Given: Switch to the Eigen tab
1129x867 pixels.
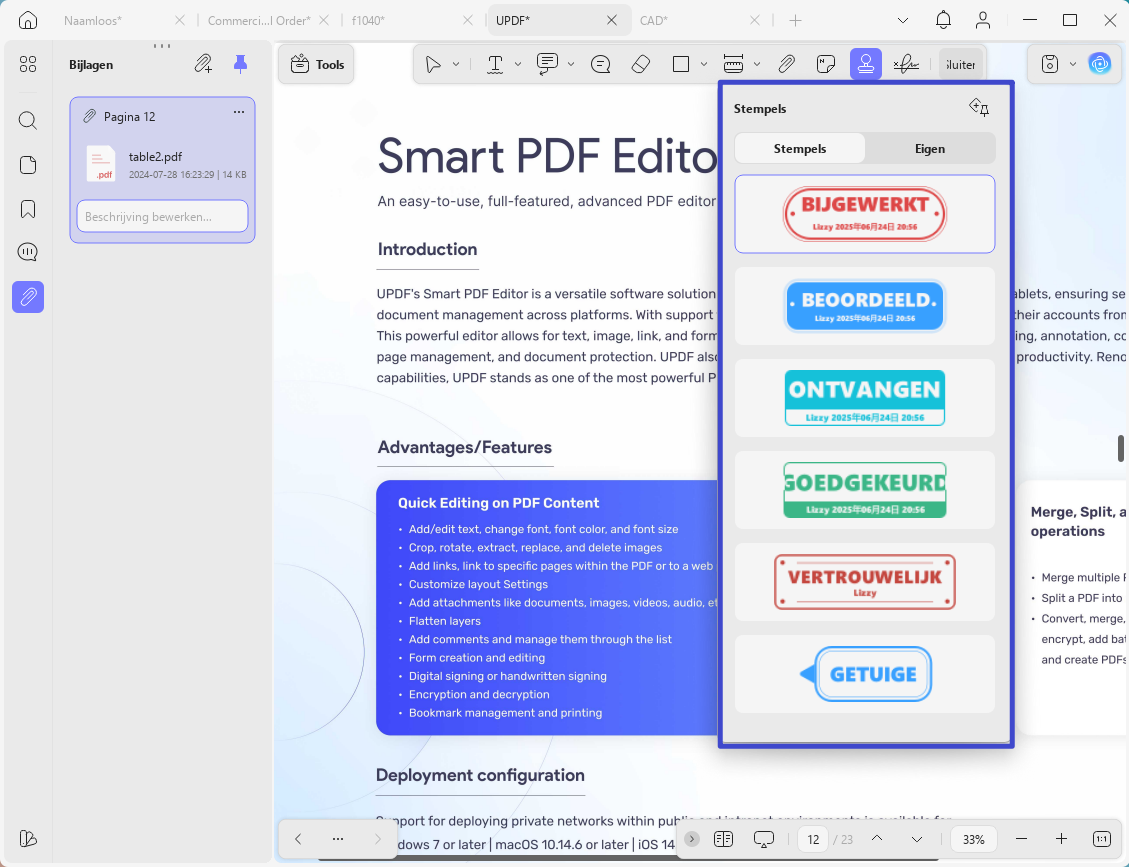Looking at the screenshot, I should tap(930, 148).
